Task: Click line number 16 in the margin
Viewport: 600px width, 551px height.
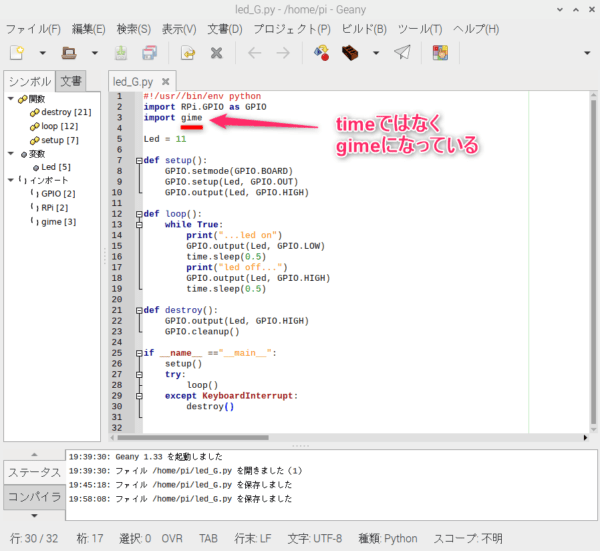Action: tap(117, 256)
